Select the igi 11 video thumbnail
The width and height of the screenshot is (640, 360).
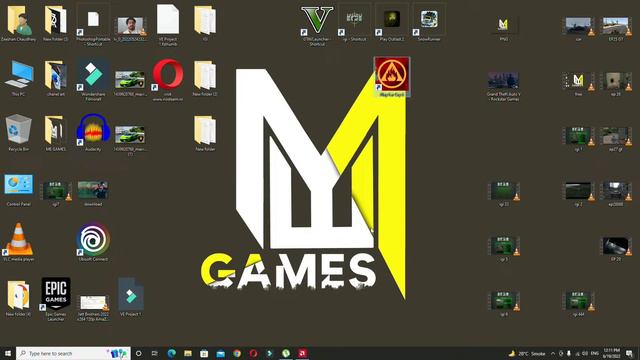503,193
